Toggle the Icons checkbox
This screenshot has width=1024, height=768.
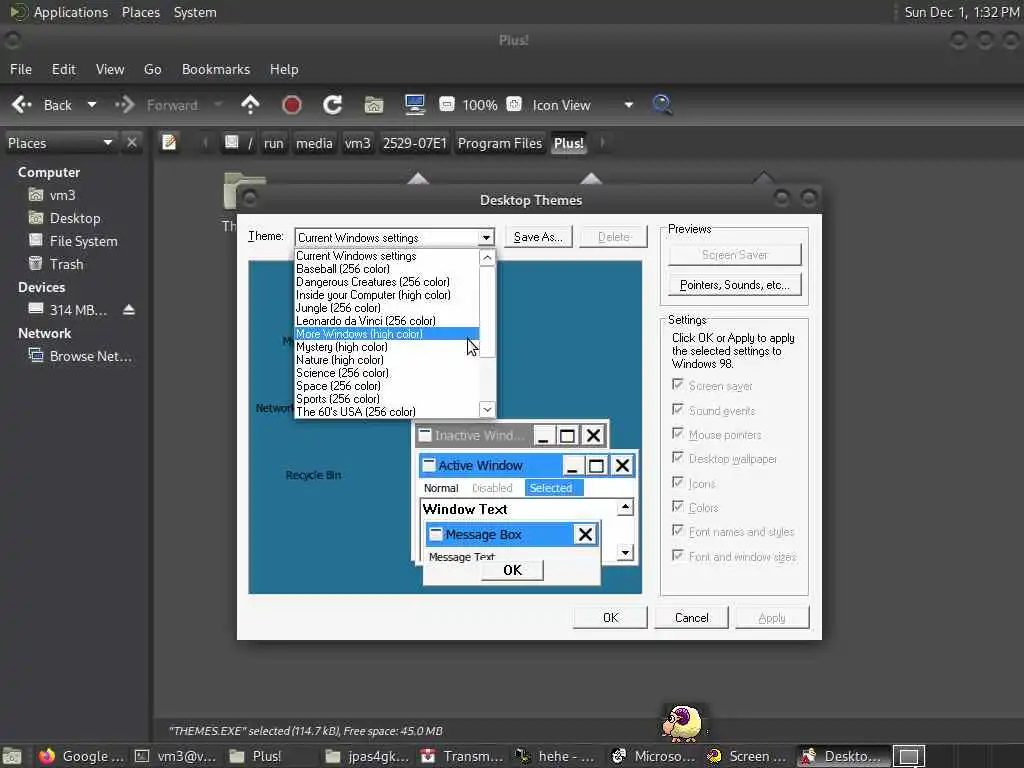click(678, 483)
